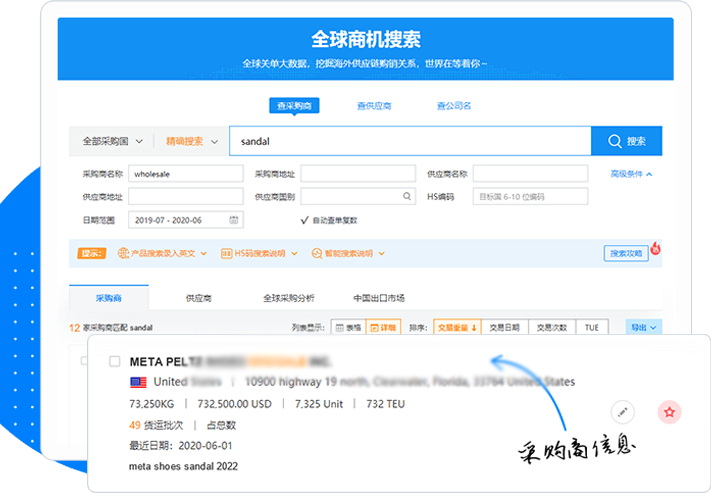Open the 全球采购分析 tab
This screenshot has width=711, height=493.
click(x=288, y=298)
